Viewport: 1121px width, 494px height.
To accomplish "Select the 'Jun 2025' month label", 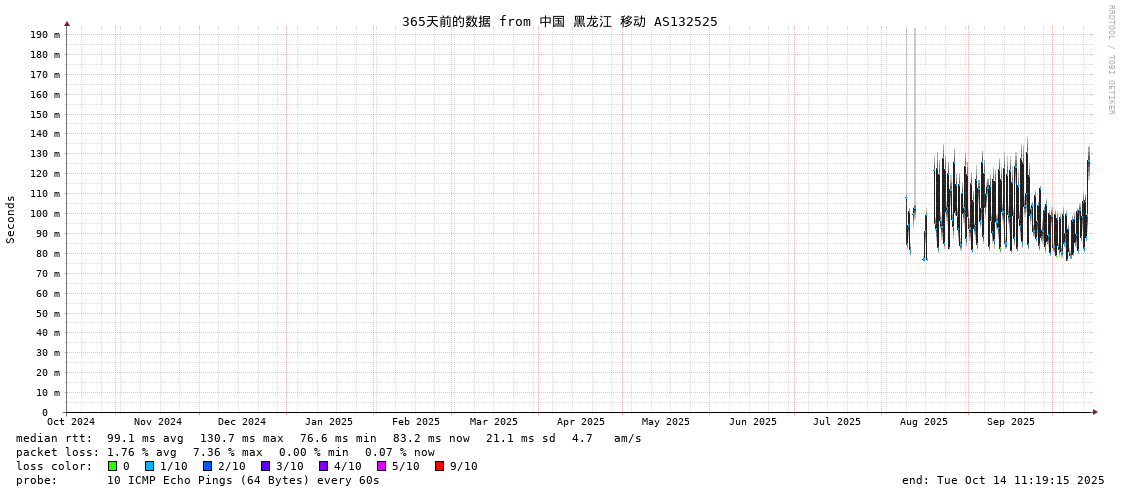I will 753,422.
